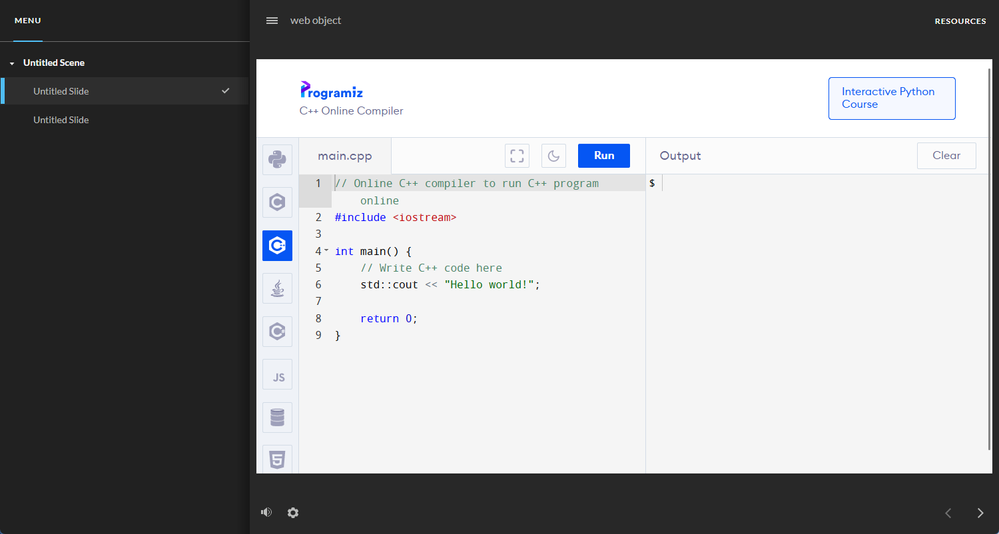The width and height of the screenshot is (999, 534).
Task: Open the Interactive Python Course link
Action: [x=891, y=98]
